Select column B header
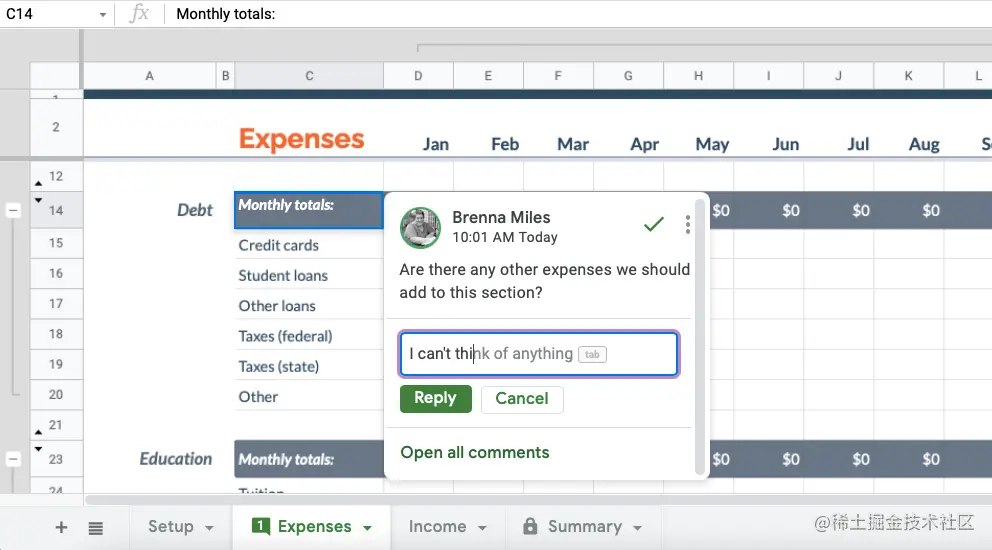The height and width of the screenshot is (550, 992). point(225,76)
